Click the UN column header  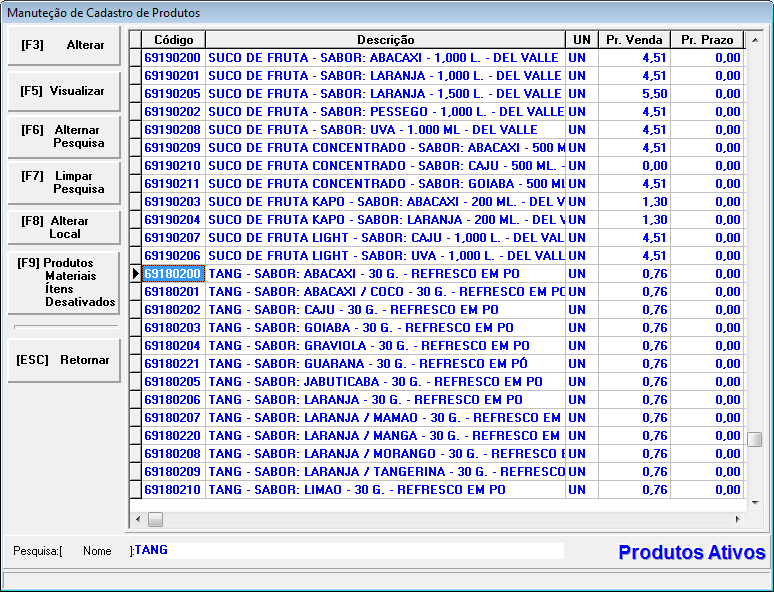[580, 40]
